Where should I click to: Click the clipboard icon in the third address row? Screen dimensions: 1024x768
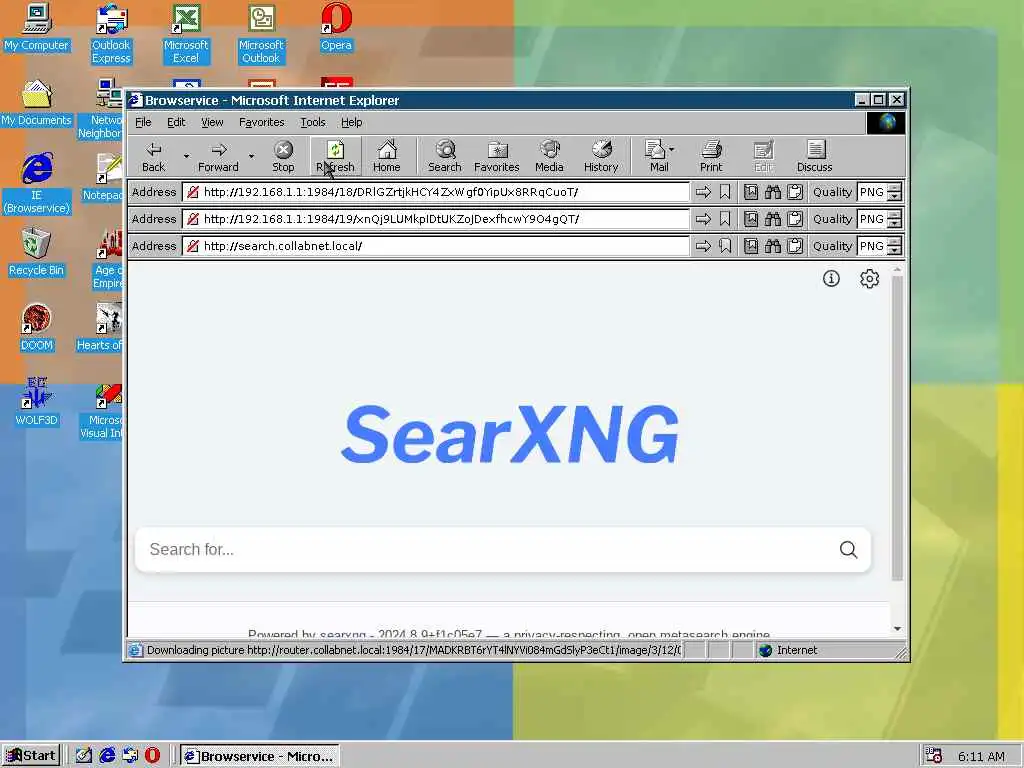point(795,246)
